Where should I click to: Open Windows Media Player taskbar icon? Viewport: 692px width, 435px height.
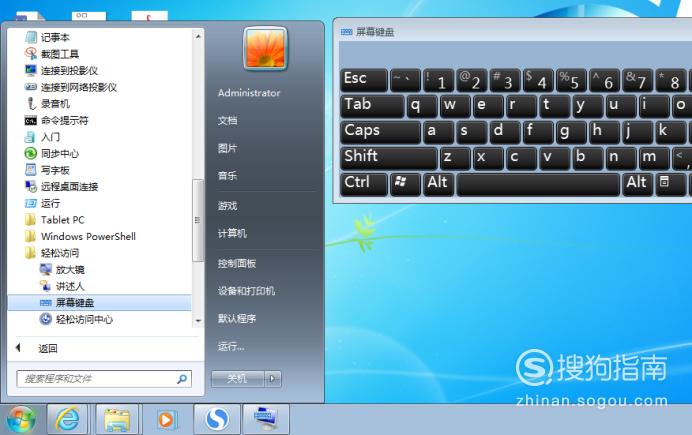pos(166,419)
